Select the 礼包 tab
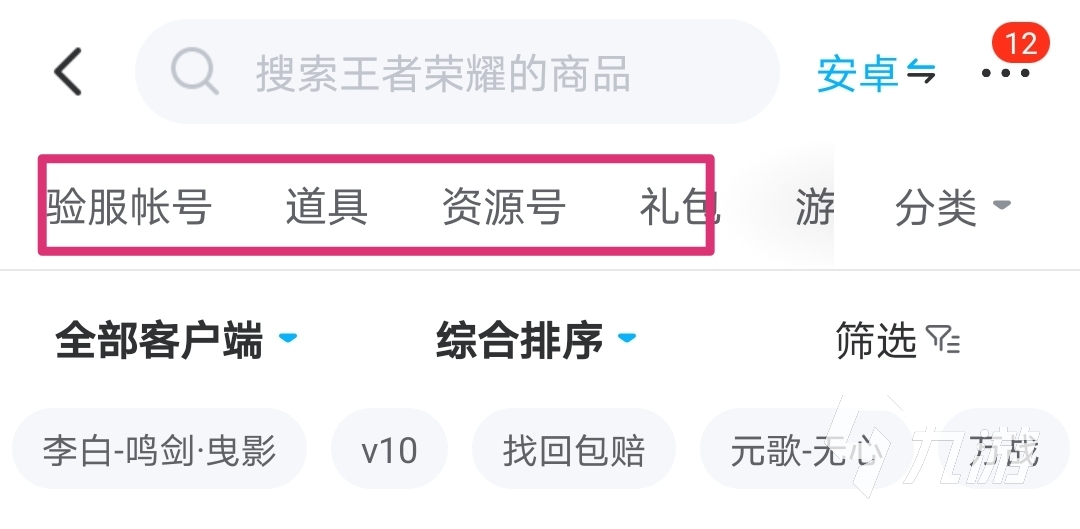 [x=678, y=207]
